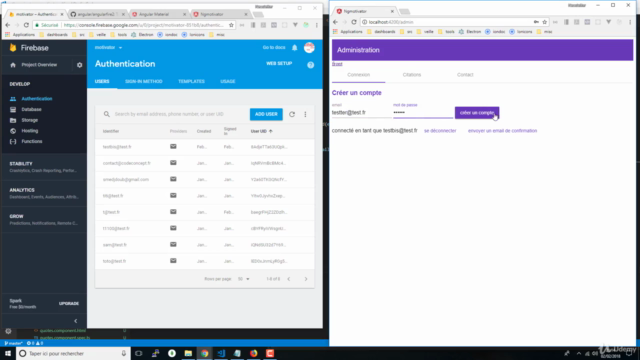Switch to the Usage tab
The width and height of the screenshot is (640, 360).
(228, 81)
